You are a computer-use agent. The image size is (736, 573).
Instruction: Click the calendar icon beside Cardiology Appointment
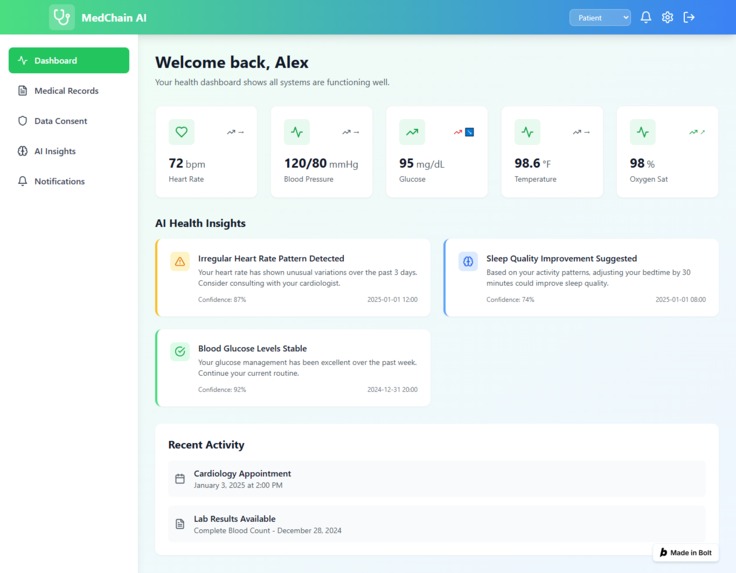180,479
